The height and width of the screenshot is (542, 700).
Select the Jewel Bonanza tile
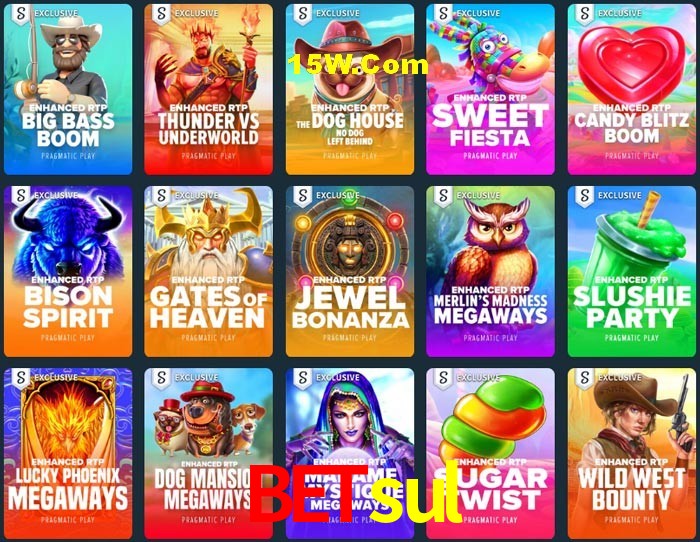350,271
